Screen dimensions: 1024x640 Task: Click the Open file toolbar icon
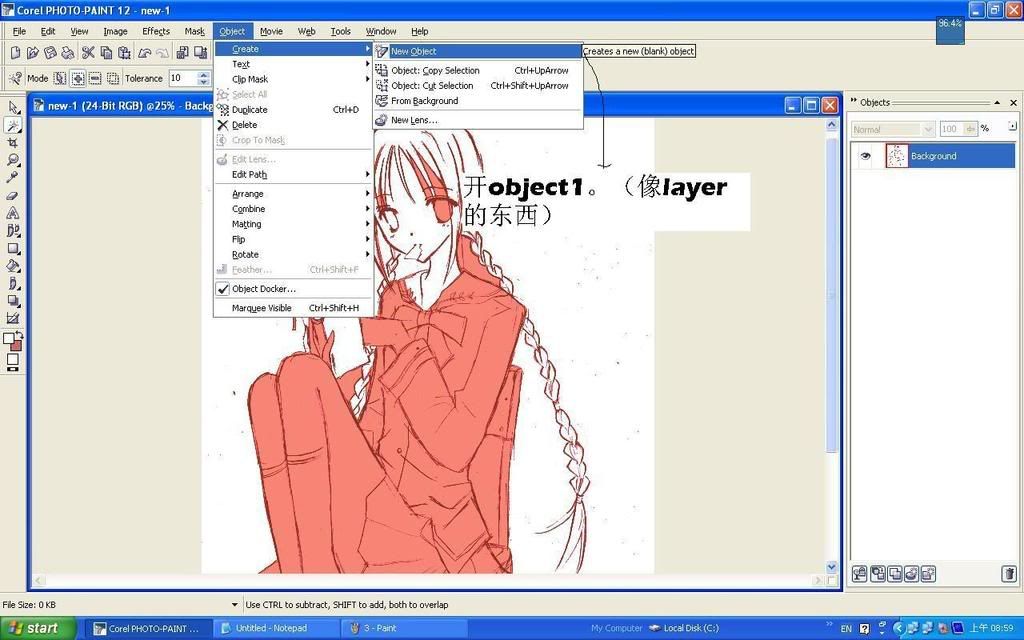(x=33, y=53)
